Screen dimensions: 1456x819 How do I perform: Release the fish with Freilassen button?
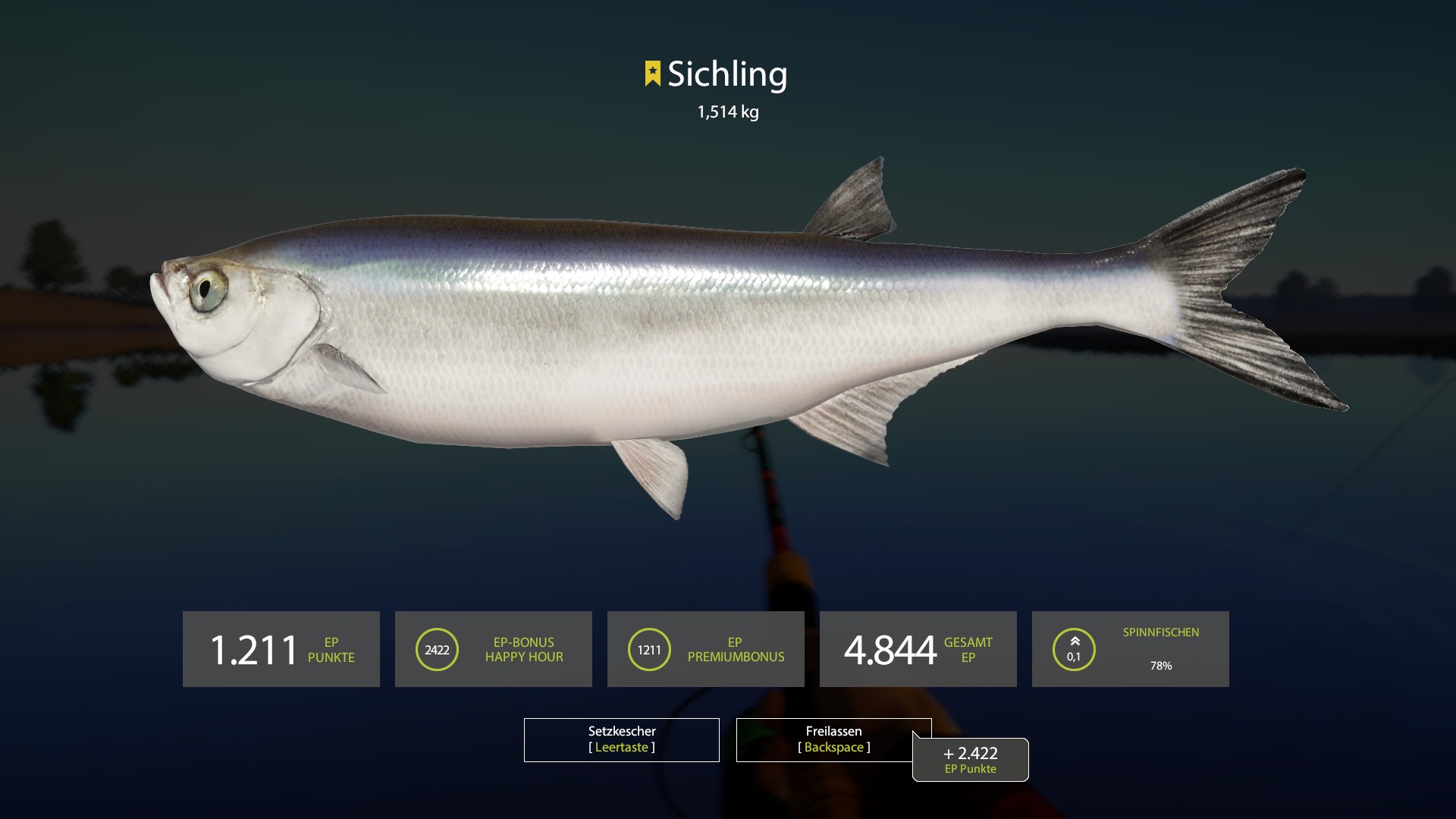833,739
